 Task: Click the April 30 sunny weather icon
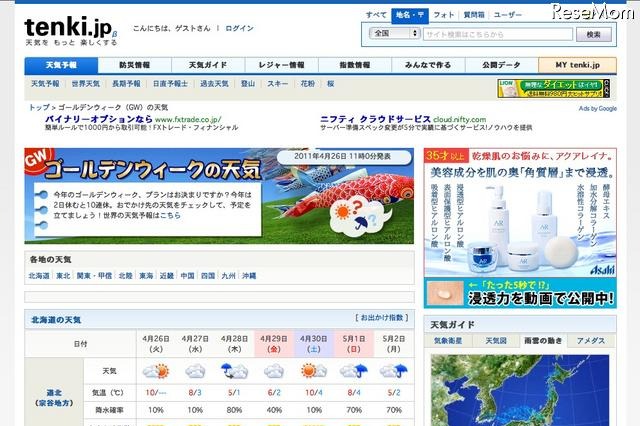coord(313,371)
